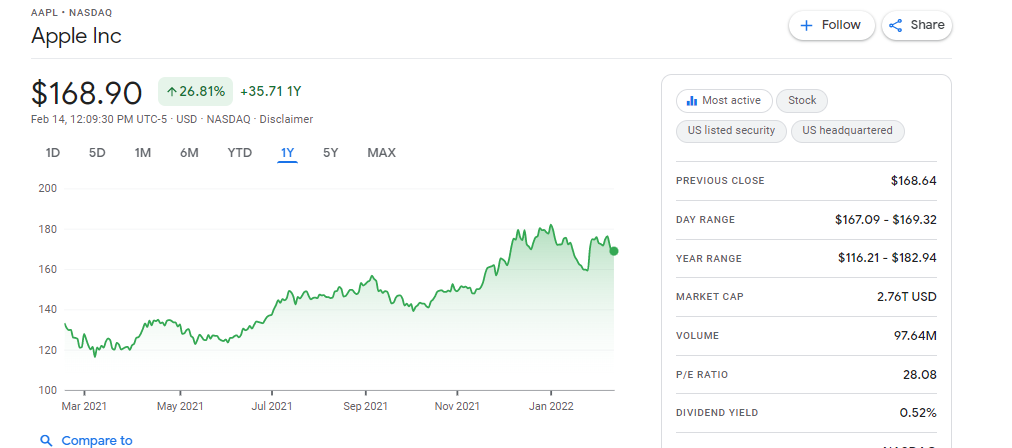The height and width of the screenshot is (448, 1012).
Task: Click the 180 y-axis label
Action: [49, 229]
